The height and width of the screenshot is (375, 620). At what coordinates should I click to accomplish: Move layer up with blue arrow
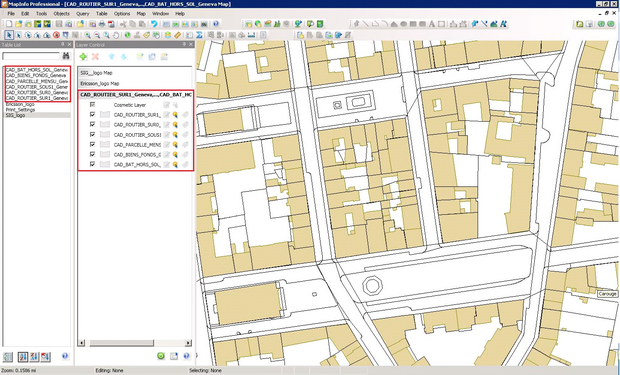112,57
